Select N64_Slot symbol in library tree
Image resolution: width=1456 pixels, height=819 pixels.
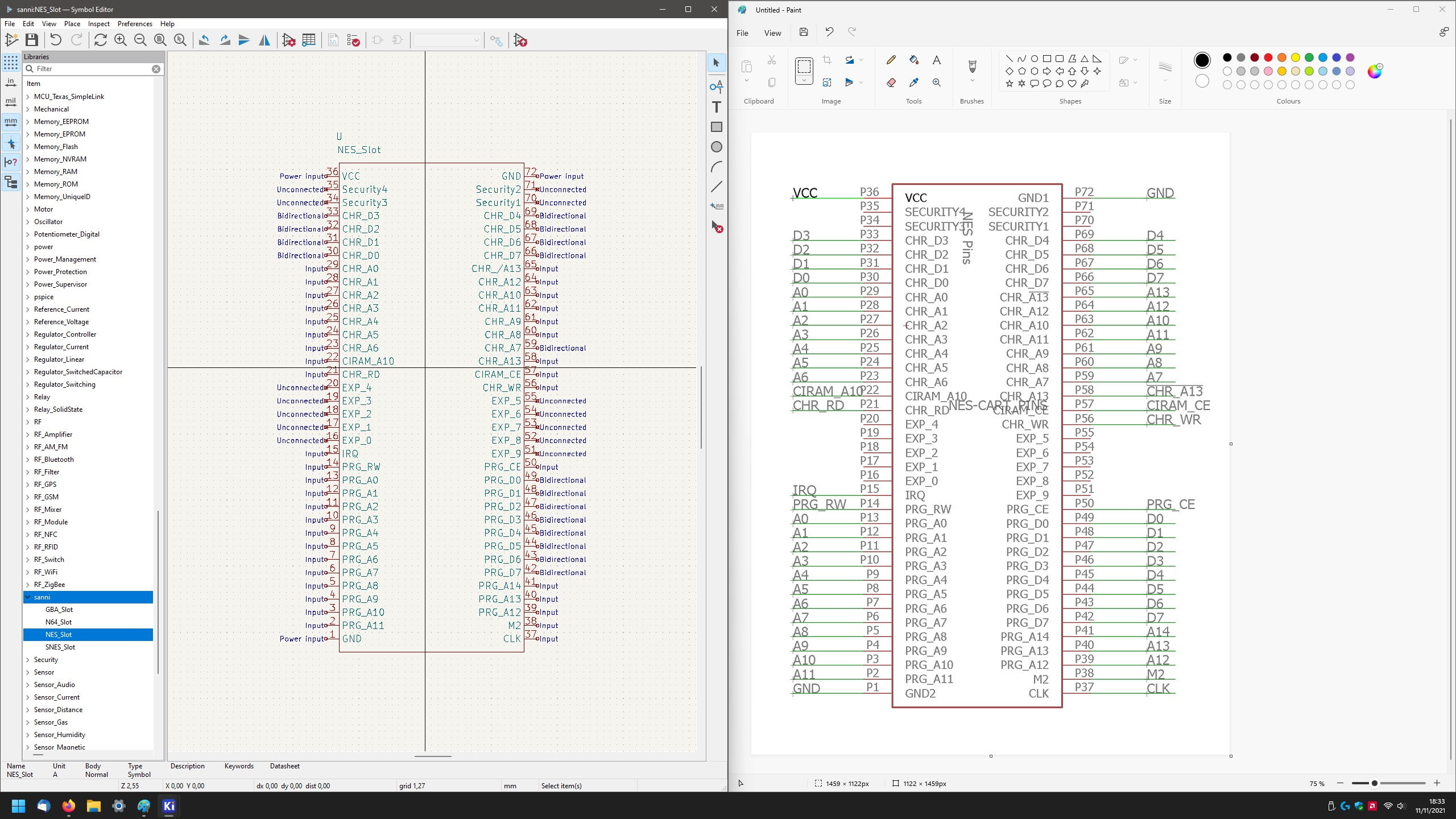click(59, 622)
